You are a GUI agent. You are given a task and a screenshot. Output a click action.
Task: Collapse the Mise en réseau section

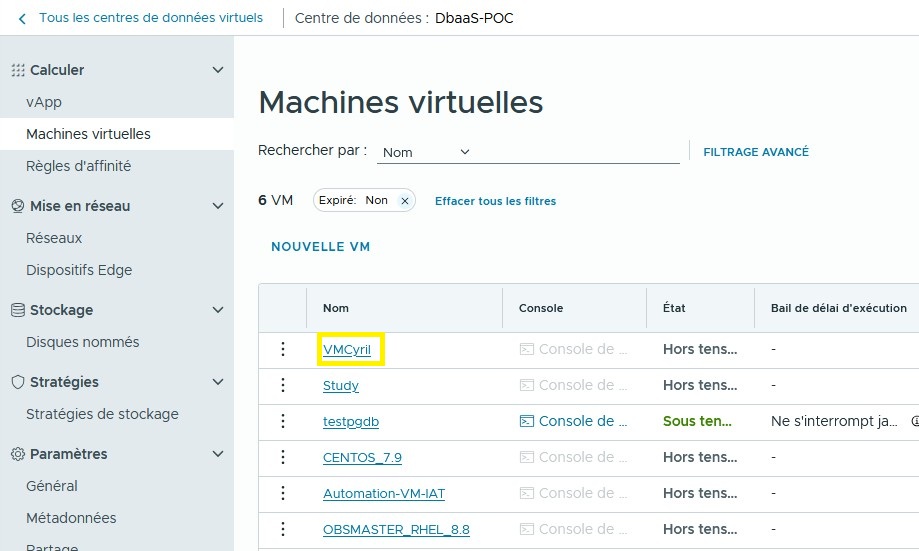pyautogui.click(x=218, y=206)
